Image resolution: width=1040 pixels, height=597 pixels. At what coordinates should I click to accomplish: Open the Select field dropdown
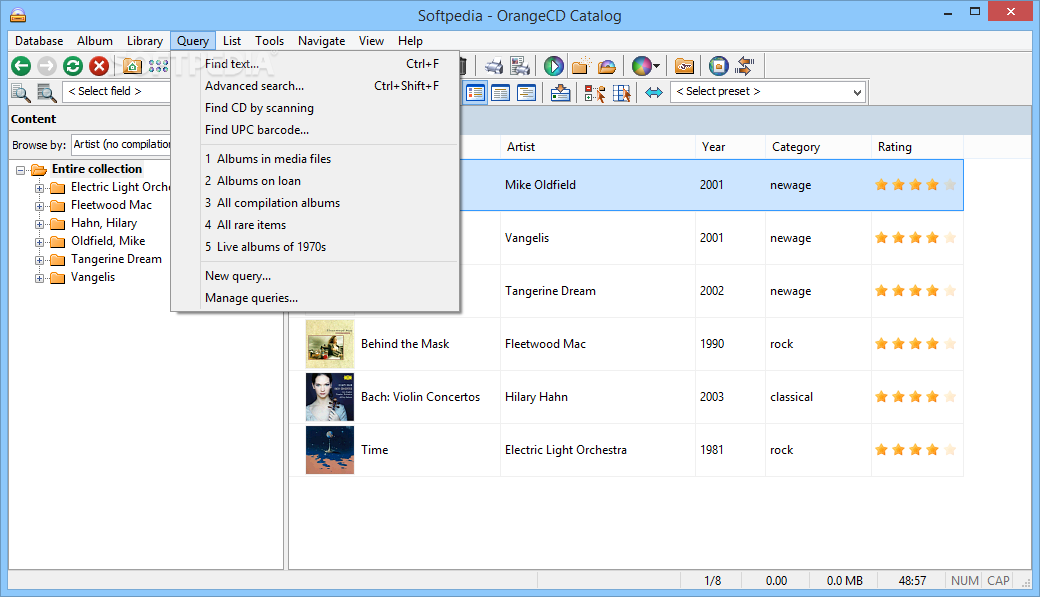point(117,92)
